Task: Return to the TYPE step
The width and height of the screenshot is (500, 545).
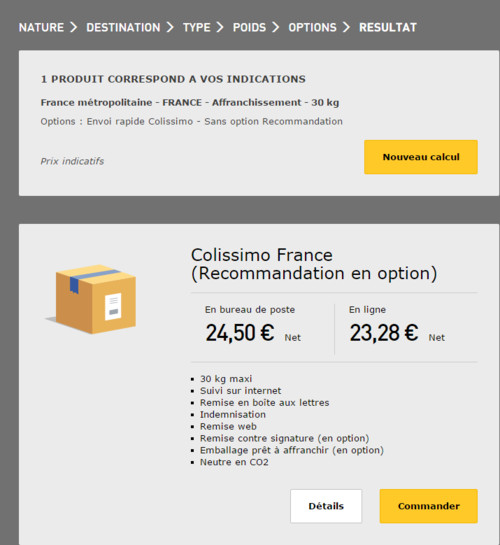Action: coord(197,27)
